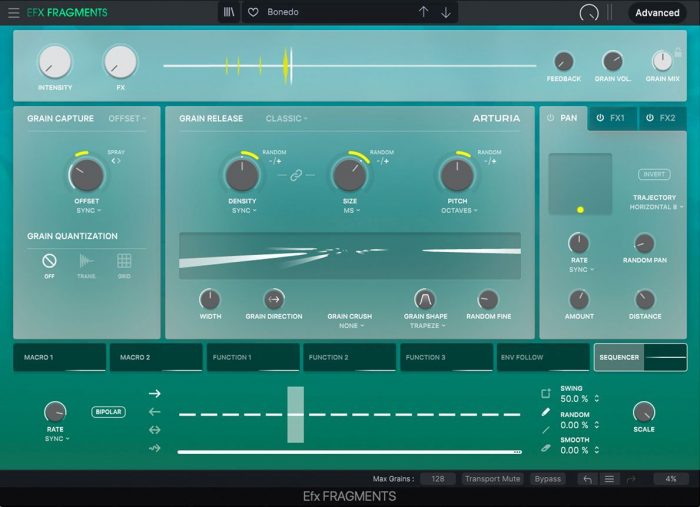Open the history list icon in the status bar
700x507 pixels.
tap(609, 479)
